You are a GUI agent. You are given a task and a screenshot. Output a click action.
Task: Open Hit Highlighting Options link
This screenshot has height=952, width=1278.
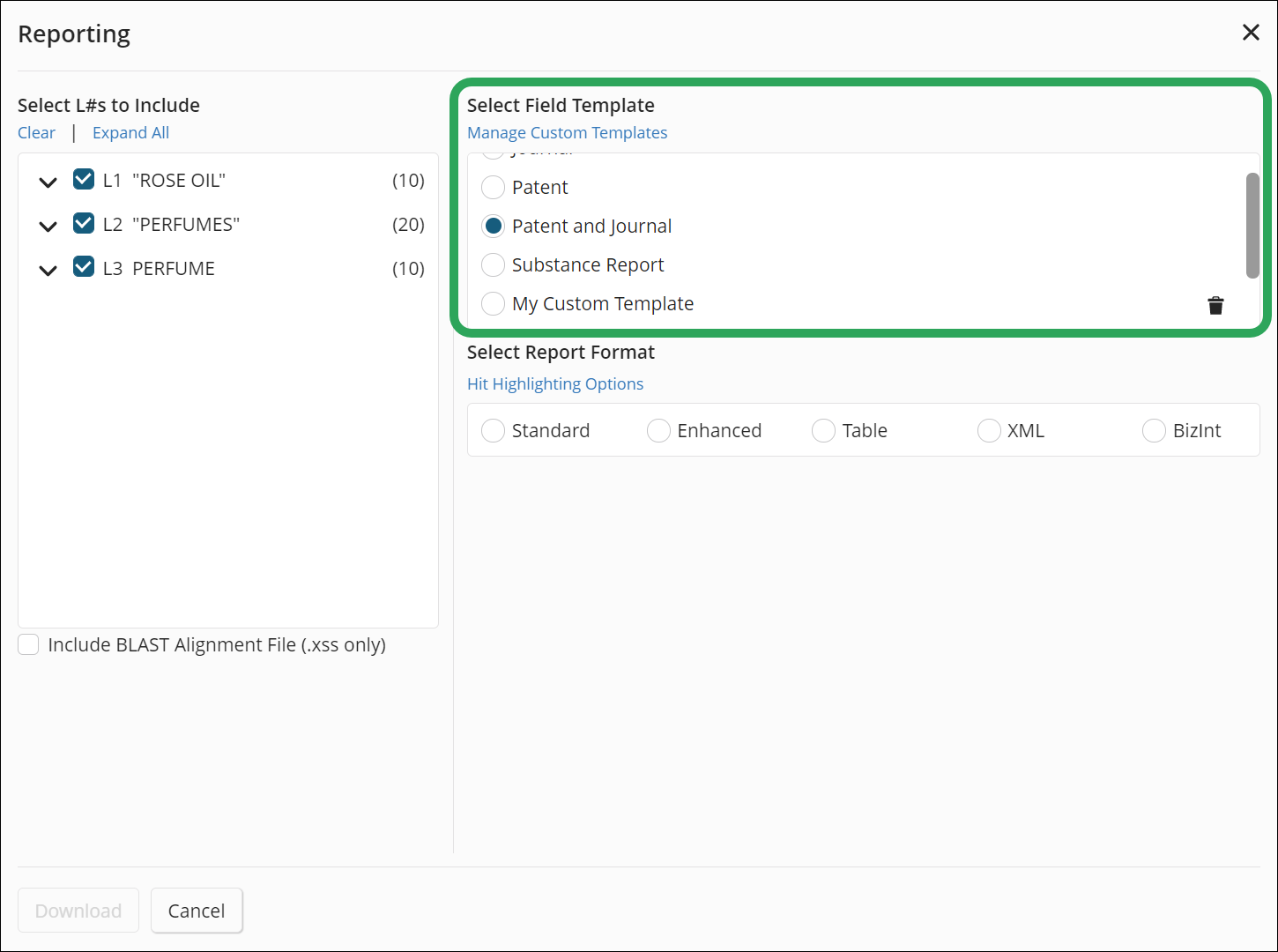click(555, 383)
